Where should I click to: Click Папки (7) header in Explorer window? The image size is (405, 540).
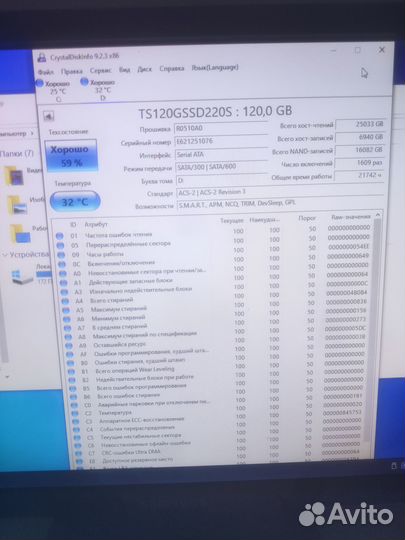(17, 154)
